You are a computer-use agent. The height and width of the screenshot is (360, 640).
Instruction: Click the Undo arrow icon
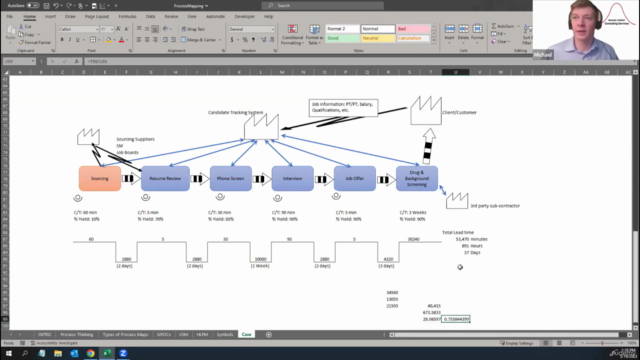pos(56,6)
